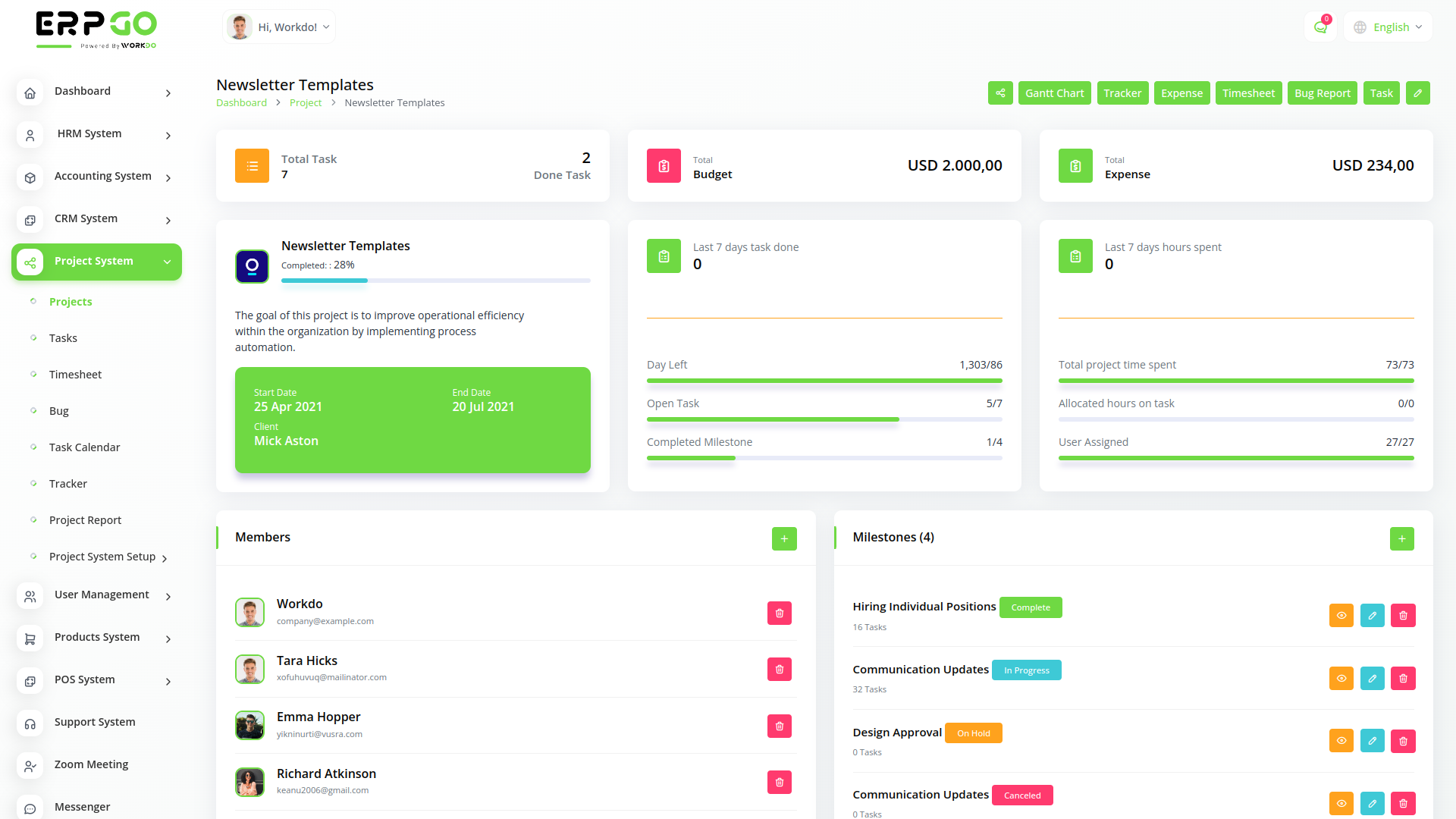The width and height of the screenshot is (1456, 819).
Task: Follow the Dashboard breadcrumb link
Action: pos(241,103)
